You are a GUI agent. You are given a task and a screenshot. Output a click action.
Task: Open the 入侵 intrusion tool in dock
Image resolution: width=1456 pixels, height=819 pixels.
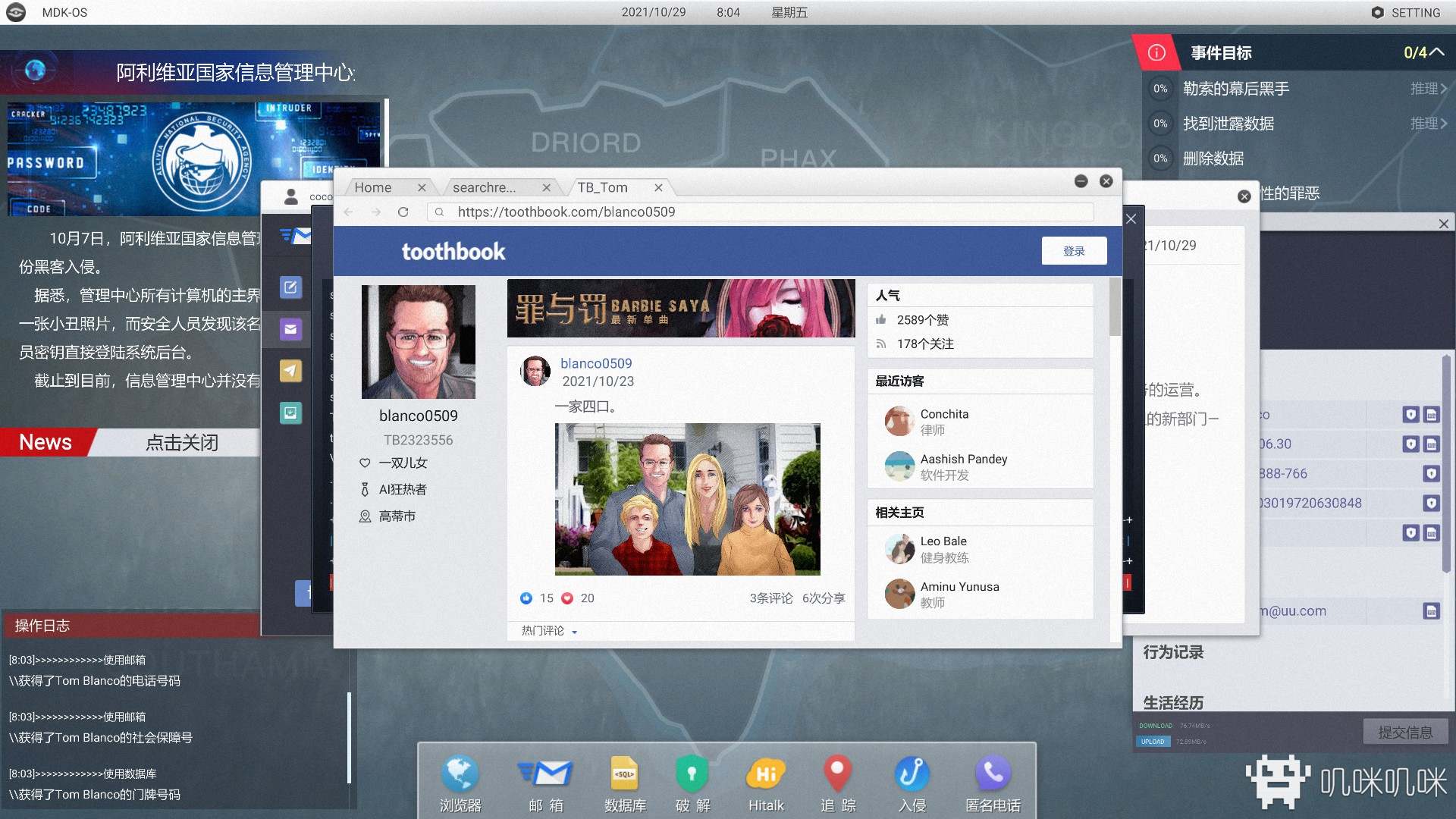coord(912,783)
